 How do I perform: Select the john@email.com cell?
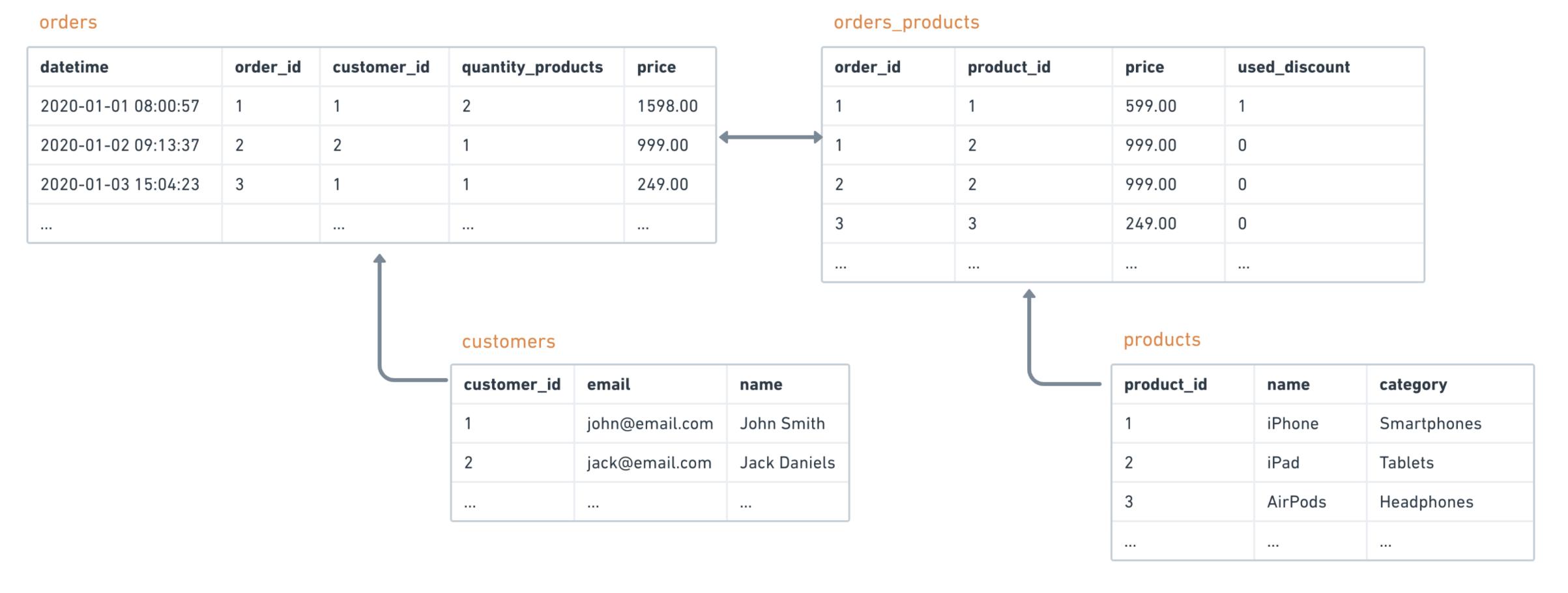click(650, 424)
